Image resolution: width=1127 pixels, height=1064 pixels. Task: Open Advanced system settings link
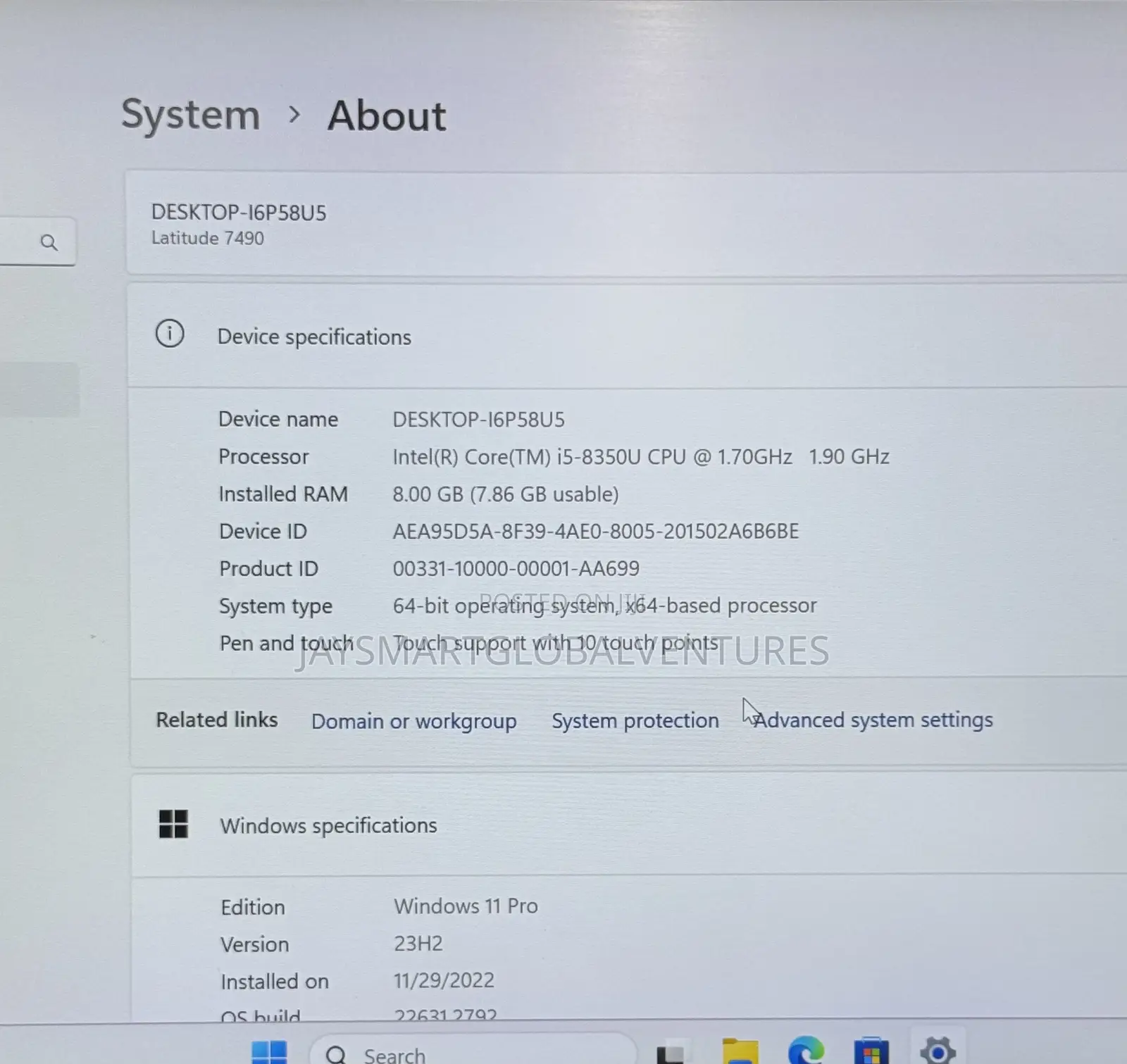[873, 720]
